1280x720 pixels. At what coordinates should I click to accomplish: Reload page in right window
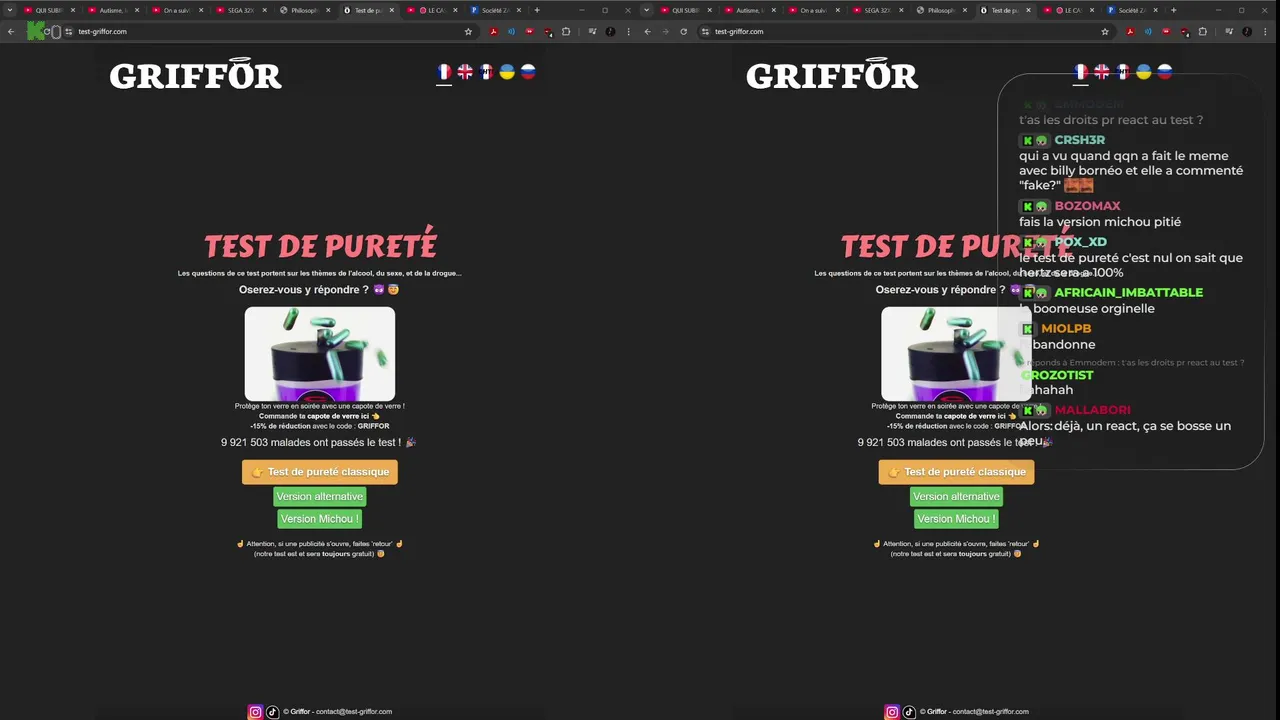click(684, 31)
